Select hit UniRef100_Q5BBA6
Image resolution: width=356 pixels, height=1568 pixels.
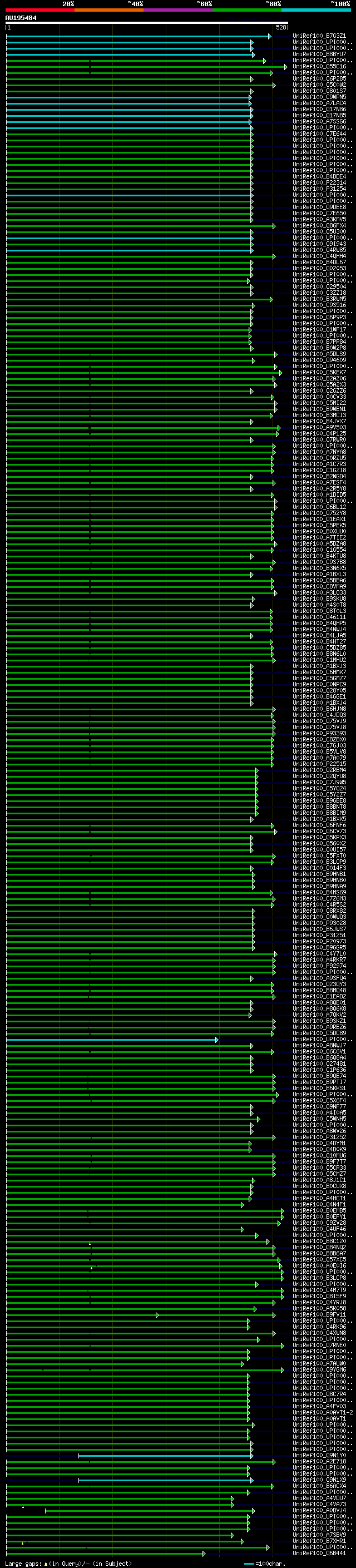[319, 580]
